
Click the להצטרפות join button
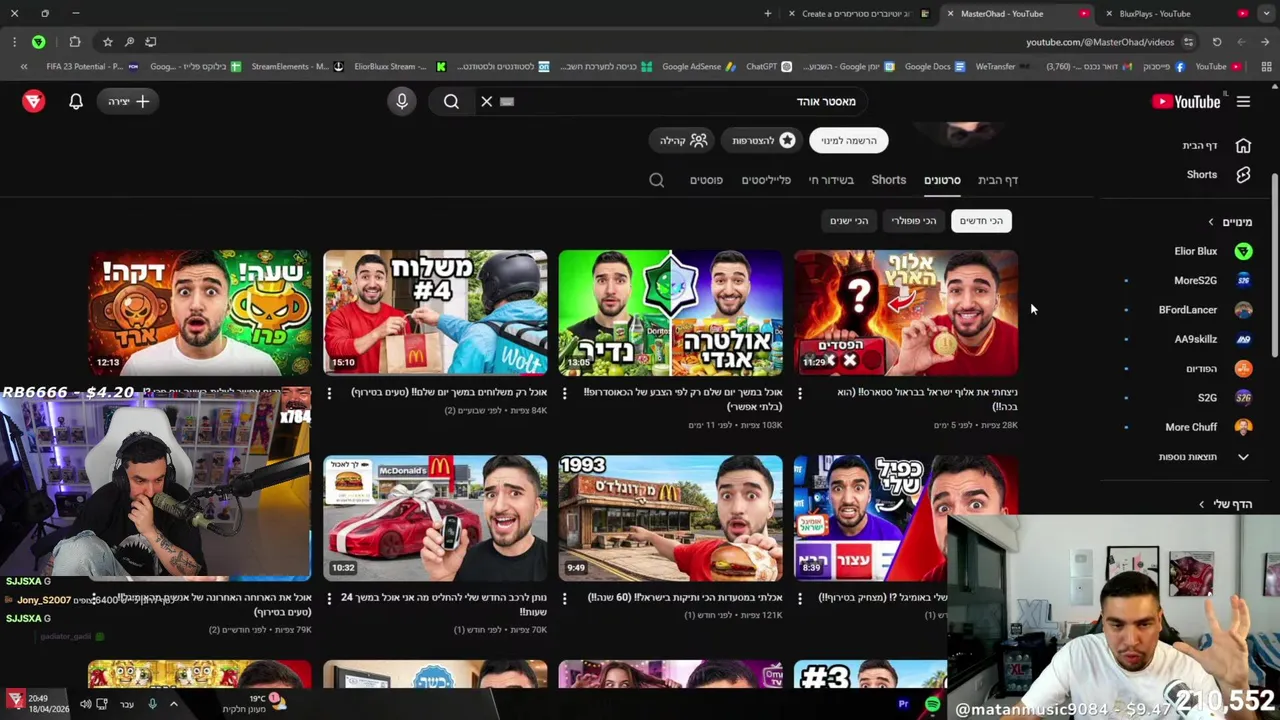[x=763, y=141]
